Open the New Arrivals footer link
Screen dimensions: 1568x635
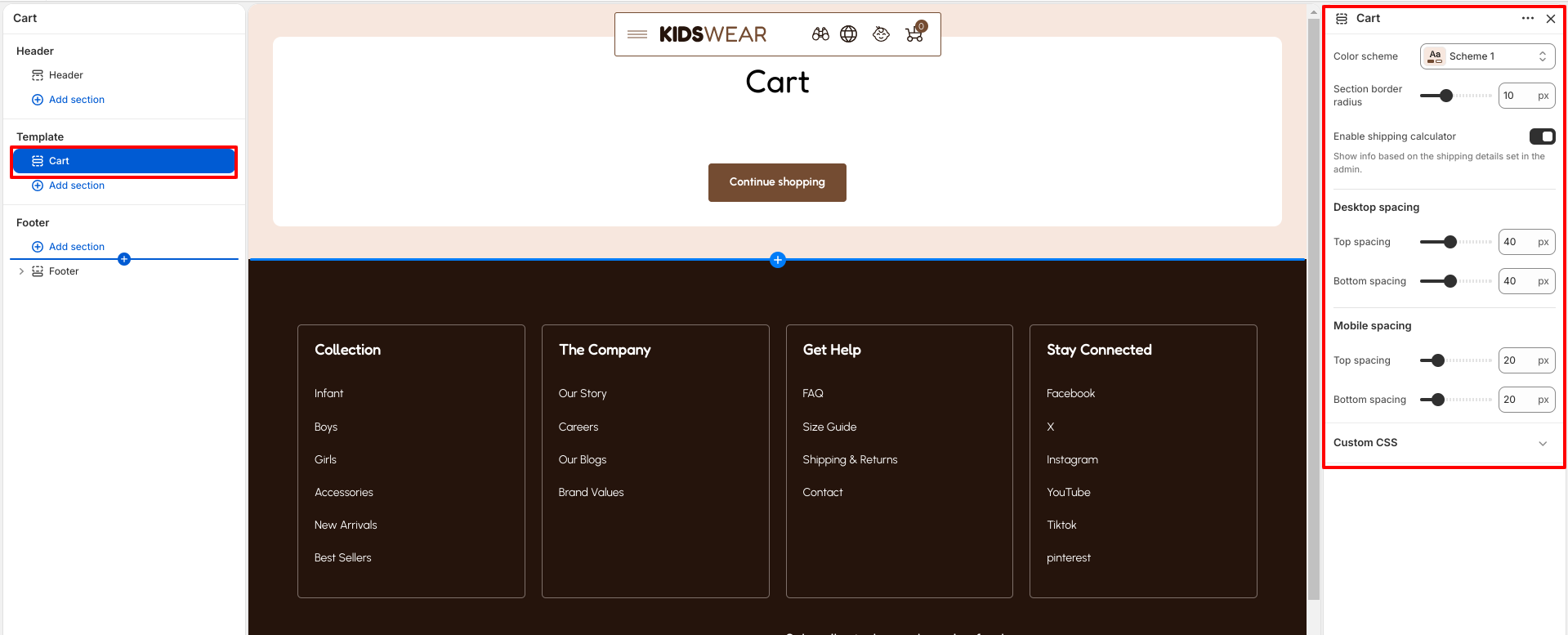coord(346,525)
